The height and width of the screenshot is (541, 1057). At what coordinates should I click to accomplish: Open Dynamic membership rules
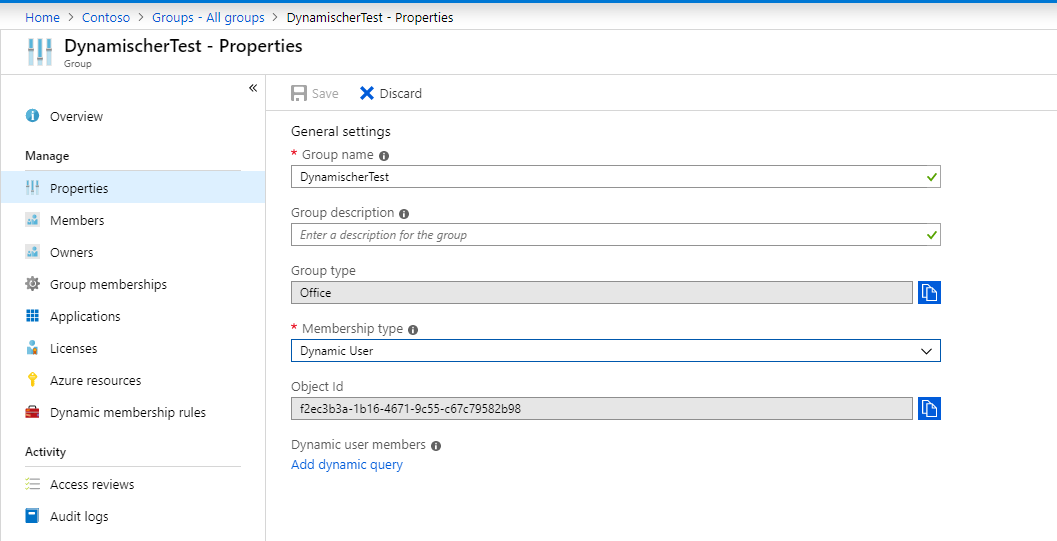(128, 412)
